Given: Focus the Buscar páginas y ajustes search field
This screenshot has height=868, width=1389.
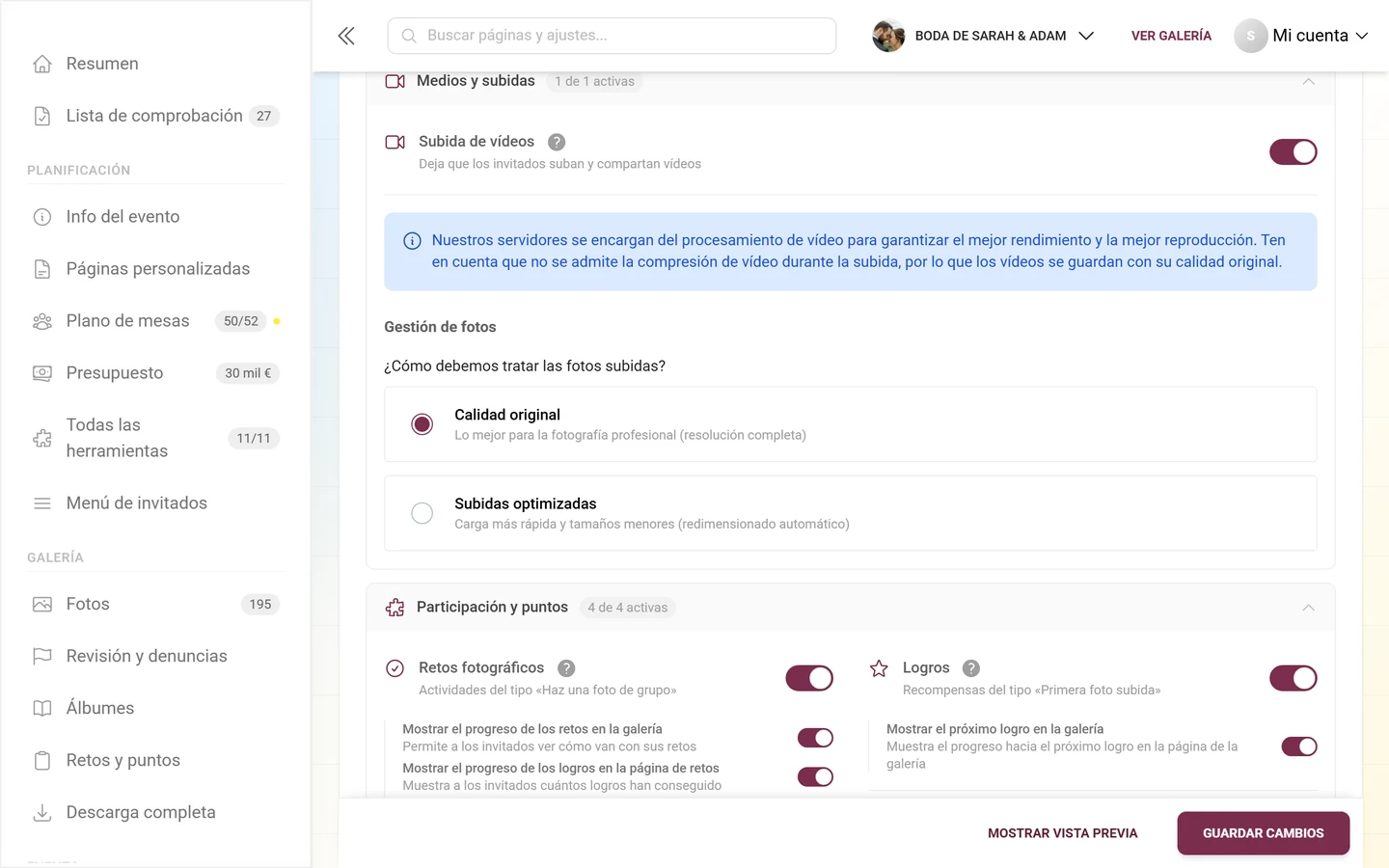Looking at the screenshot, I should (612, 36).
